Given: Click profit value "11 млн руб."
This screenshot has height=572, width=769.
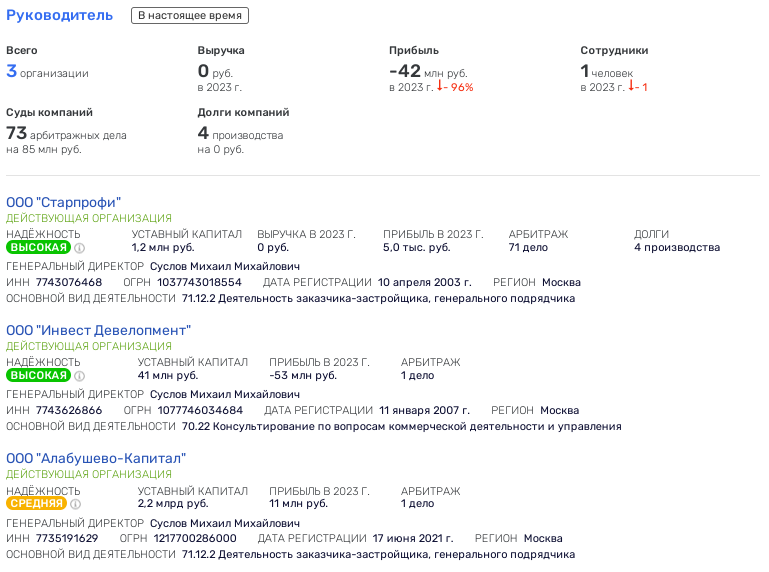Looking at the screenshot, I should (298, 504).
